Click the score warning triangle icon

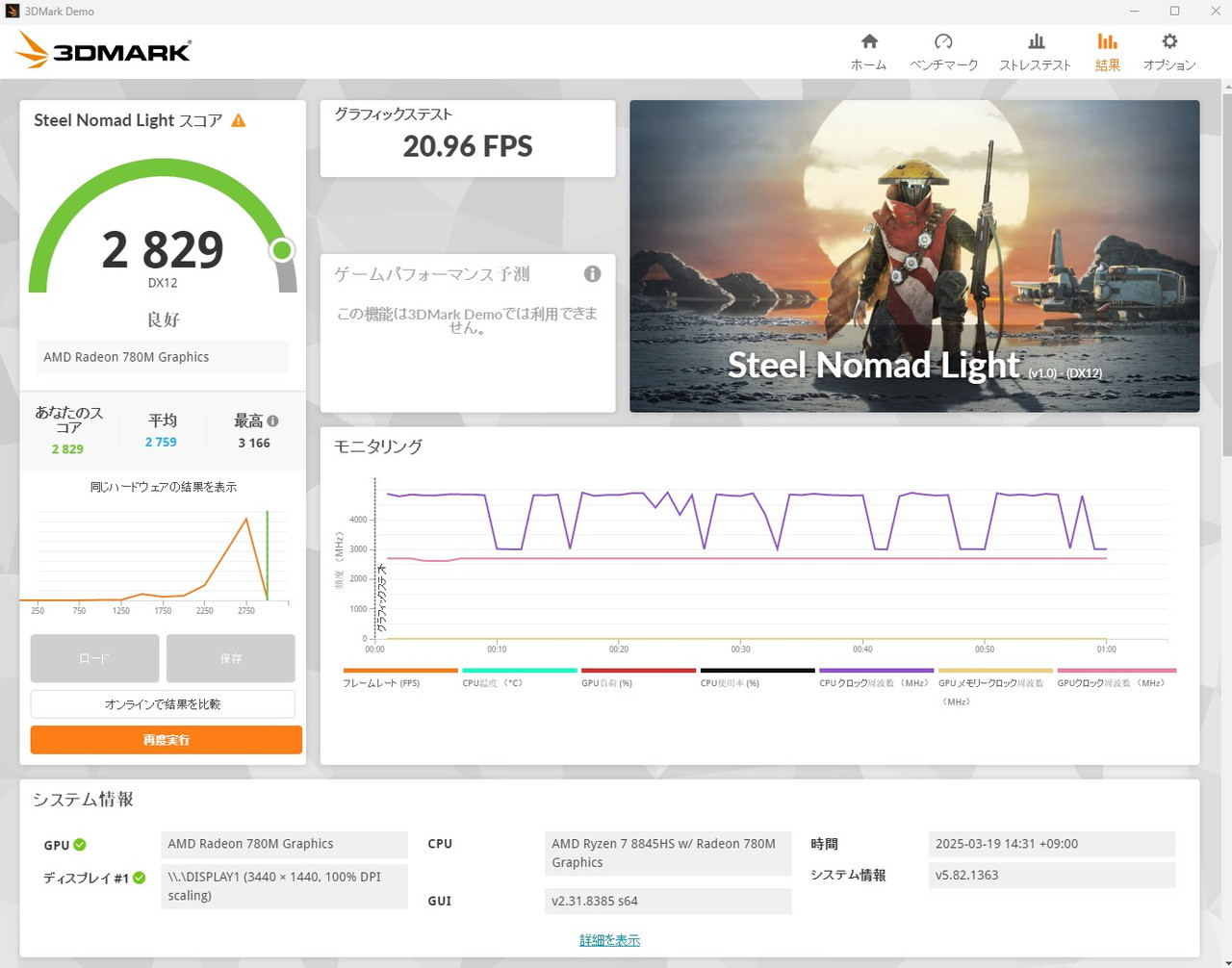tap(239, 120)
